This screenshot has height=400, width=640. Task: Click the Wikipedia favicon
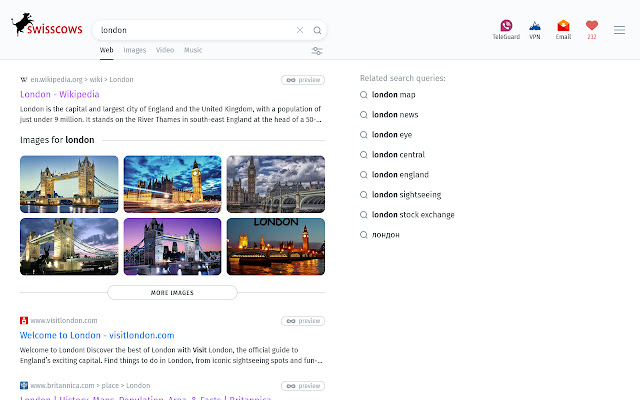click(x=24, y=80)
